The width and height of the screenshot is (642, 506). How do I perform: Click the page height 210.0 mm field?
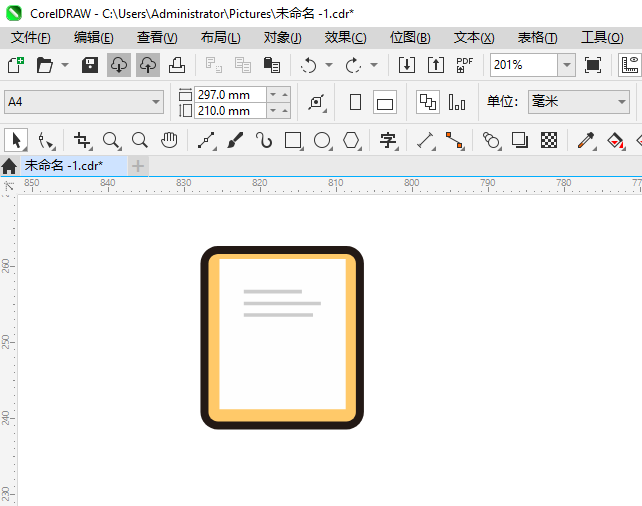(230, 111)
